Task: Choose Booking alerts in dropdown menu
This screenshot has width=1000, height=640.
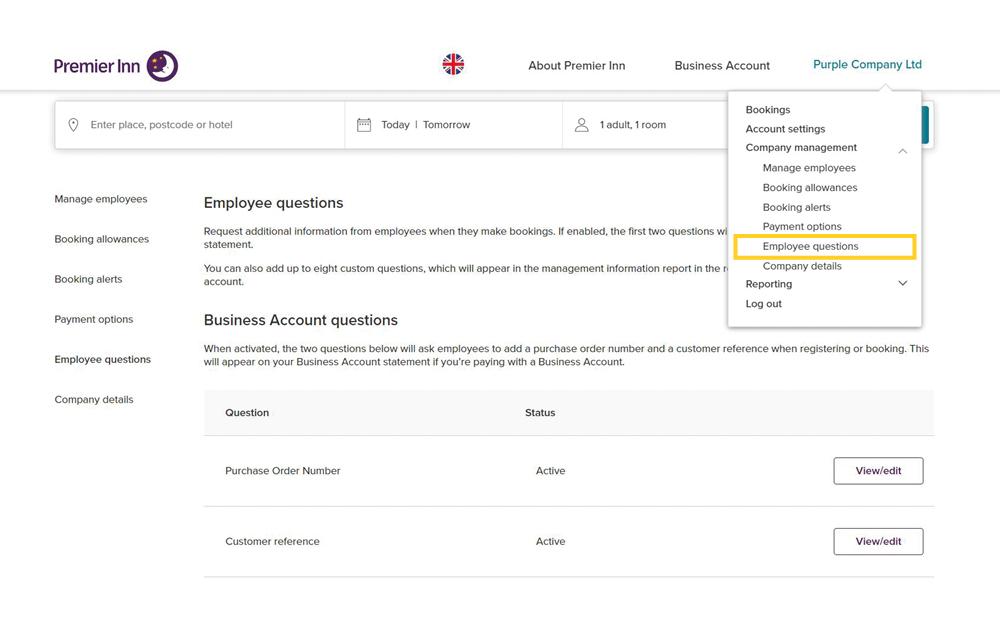Action: point(797,207)
